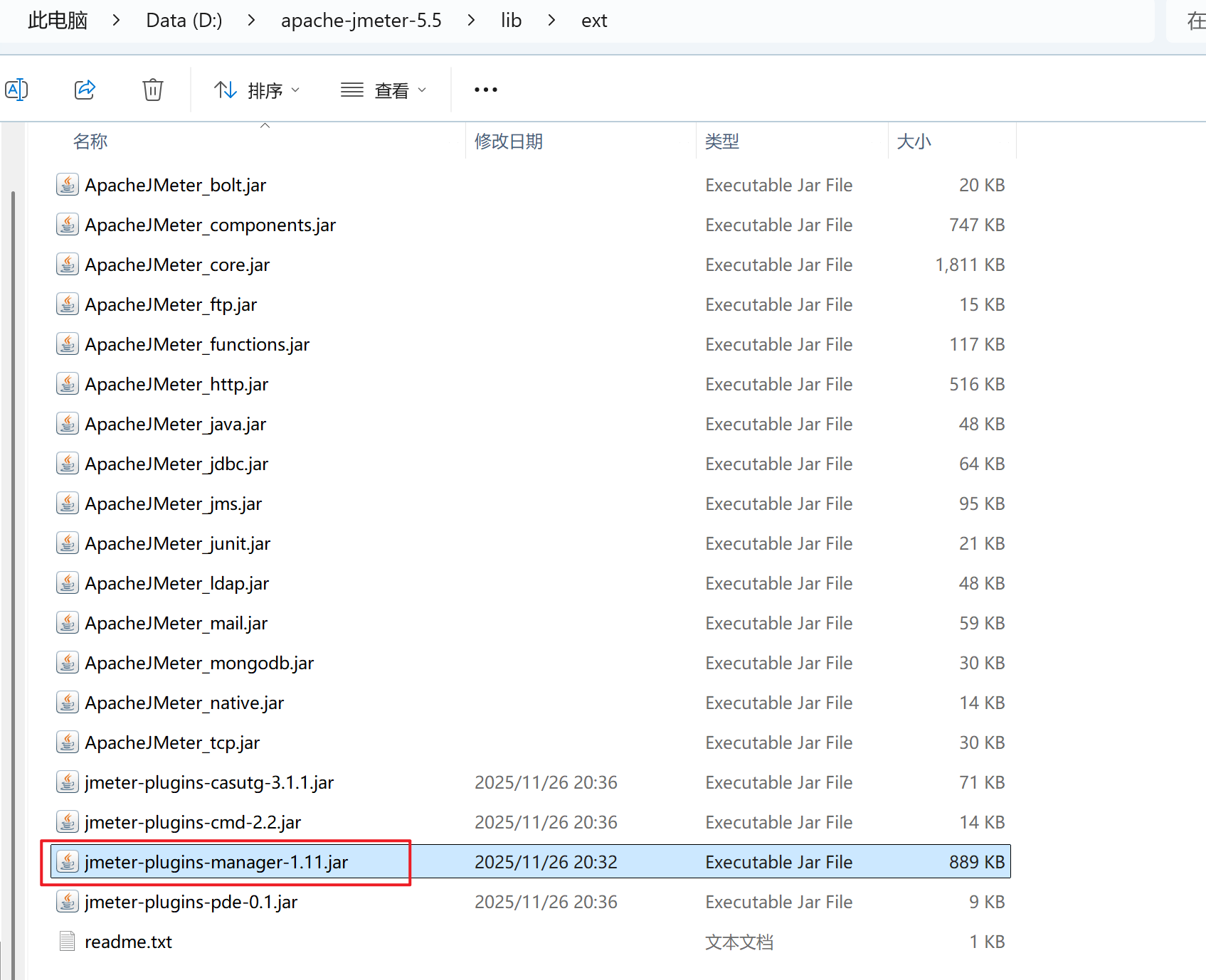Screen dimensions: 1206x980
Task: Click the jar icon of jmeter-plugins-manager-1.11.jar
Action: click(x=68, y=862)
